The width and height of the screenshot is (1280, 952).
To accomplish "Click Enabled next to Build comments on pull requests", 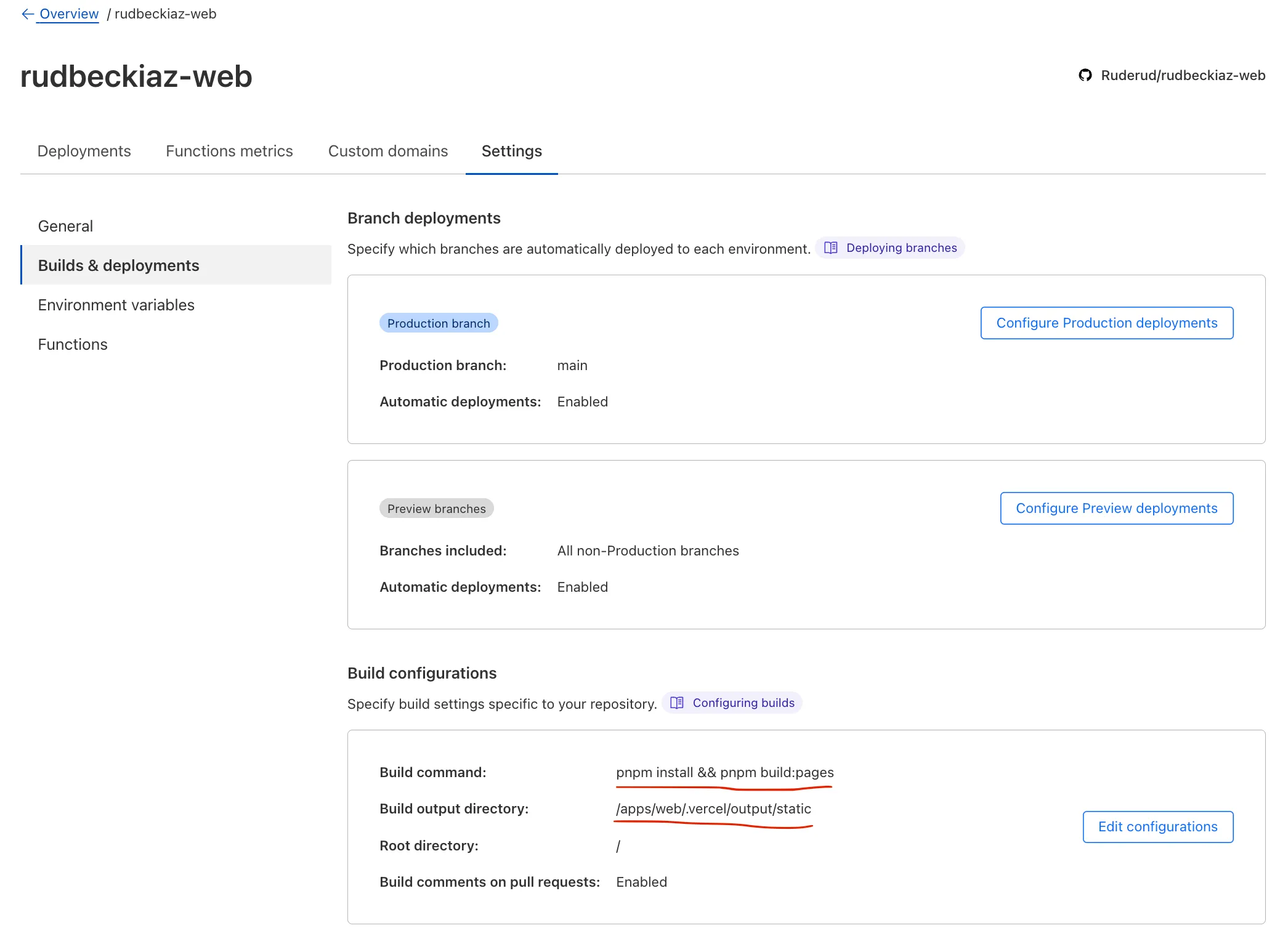I will click(x=641, y=882).
